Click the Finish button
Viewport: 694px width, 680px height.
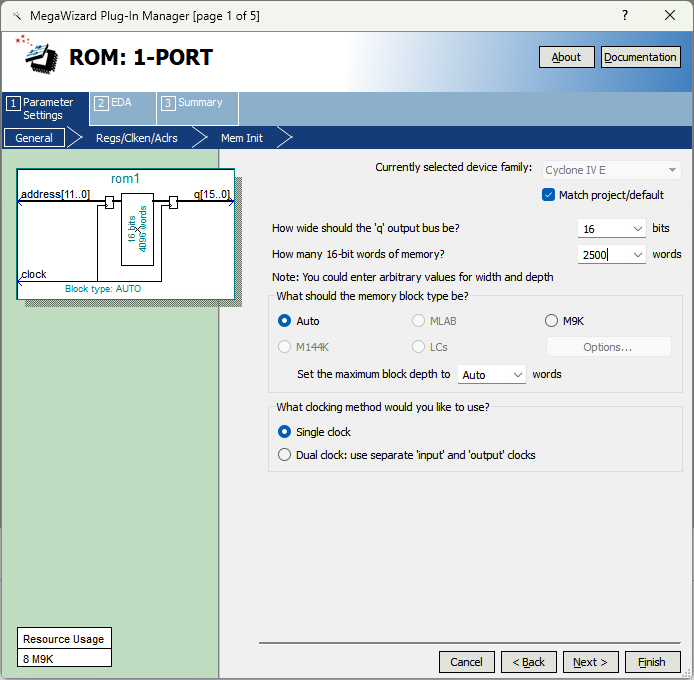coord(652,662)
